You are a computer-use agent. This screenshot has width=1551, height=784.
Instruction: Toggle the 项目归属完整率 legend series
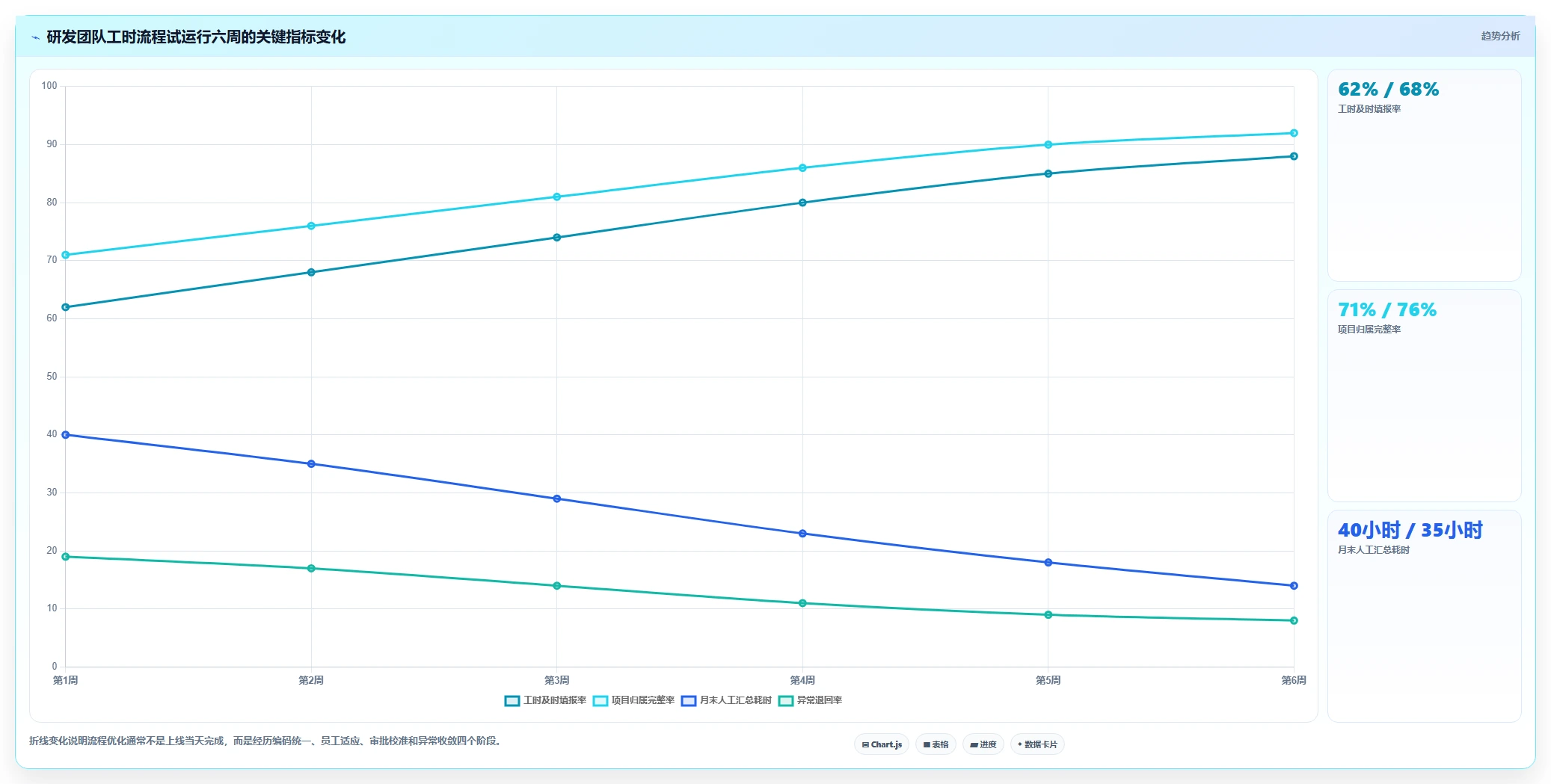click(x=633, y=700)
